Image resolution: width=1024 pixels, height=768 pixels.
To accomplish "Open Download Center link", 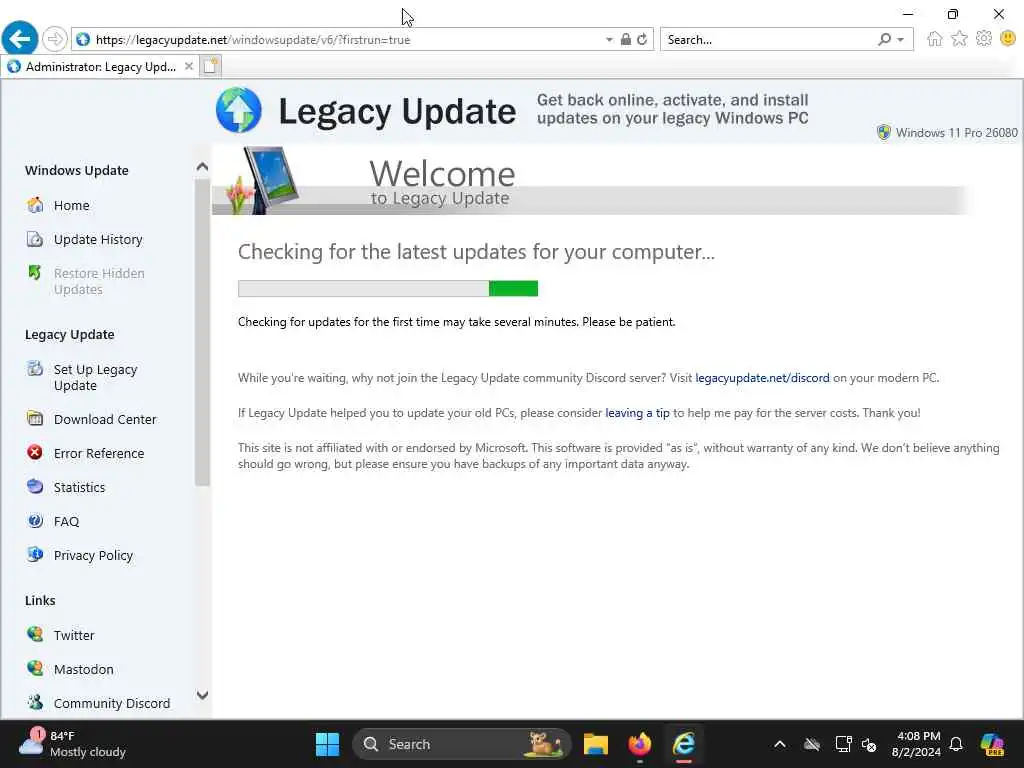I will click(105, 419).
